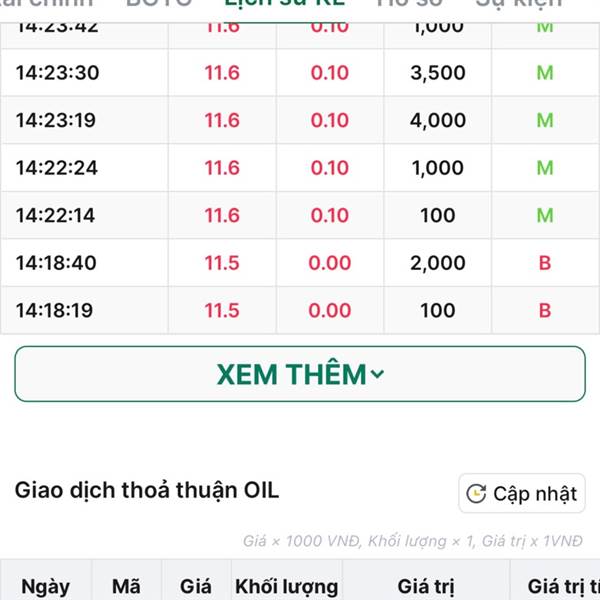This screenshot has width=600, height=600.
Task: Select the 4,000 volume cell
Action: pos(438,120)
